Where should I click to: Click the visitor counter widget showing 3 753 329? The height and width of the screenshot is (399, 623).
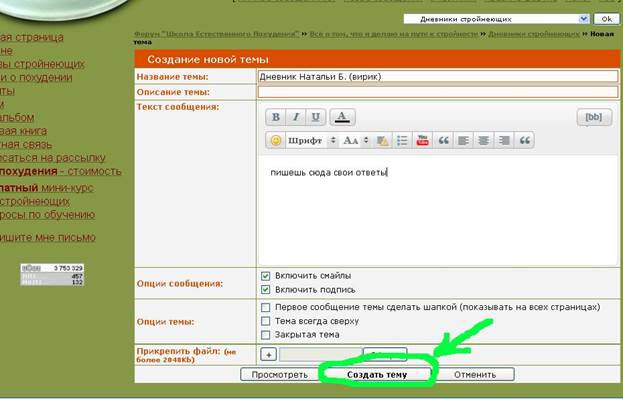click(52, 275)
